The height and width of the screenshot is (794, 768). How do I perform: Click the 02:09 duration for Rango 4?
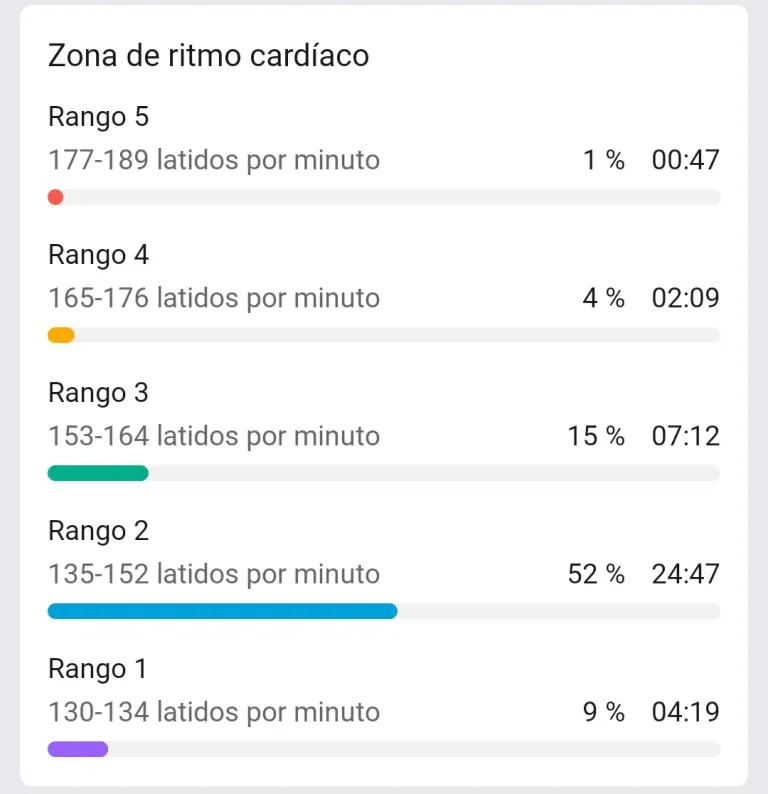[x=685, y=298]
